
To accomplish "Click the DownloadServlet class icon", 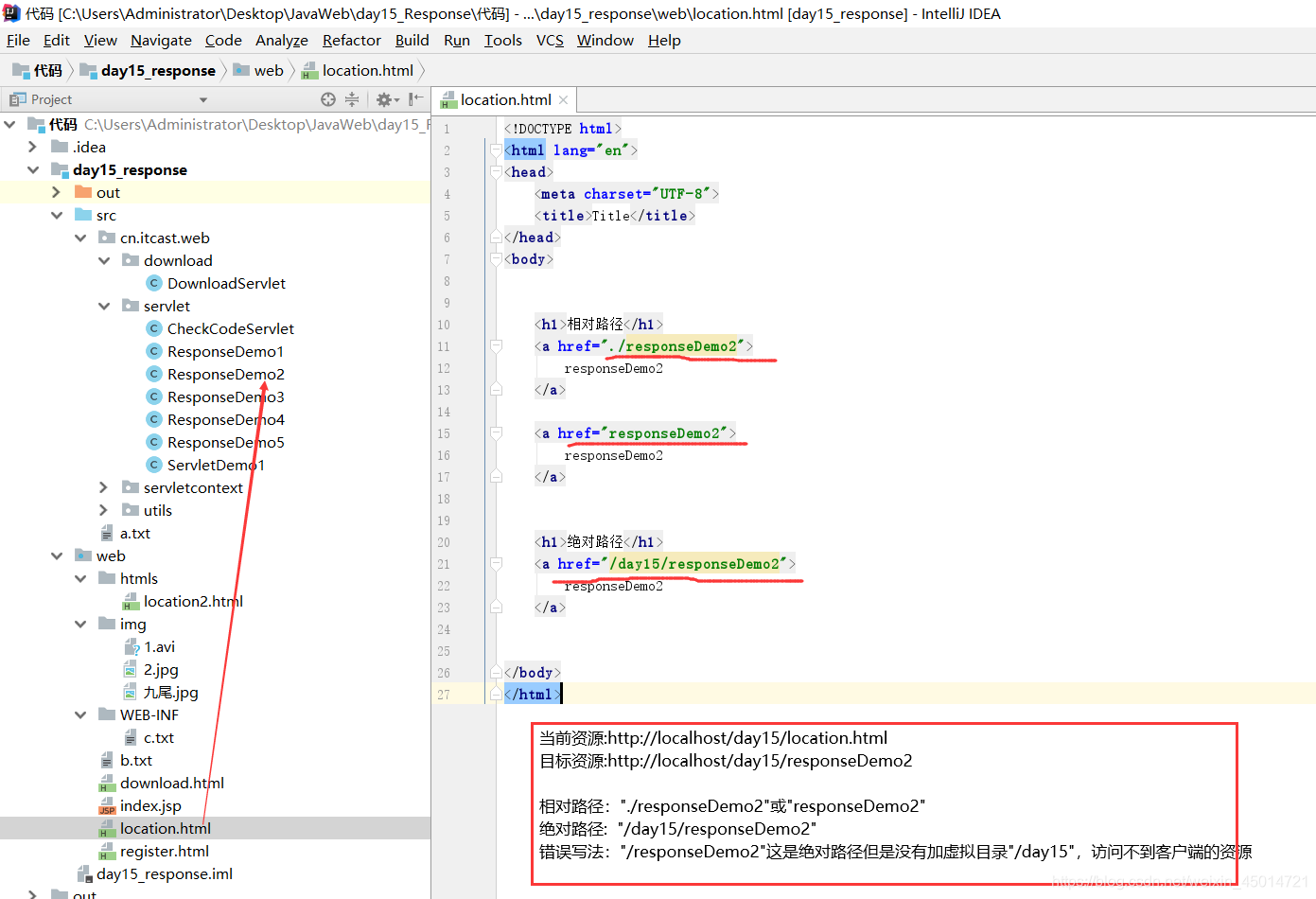I will [x=154, y=283].
